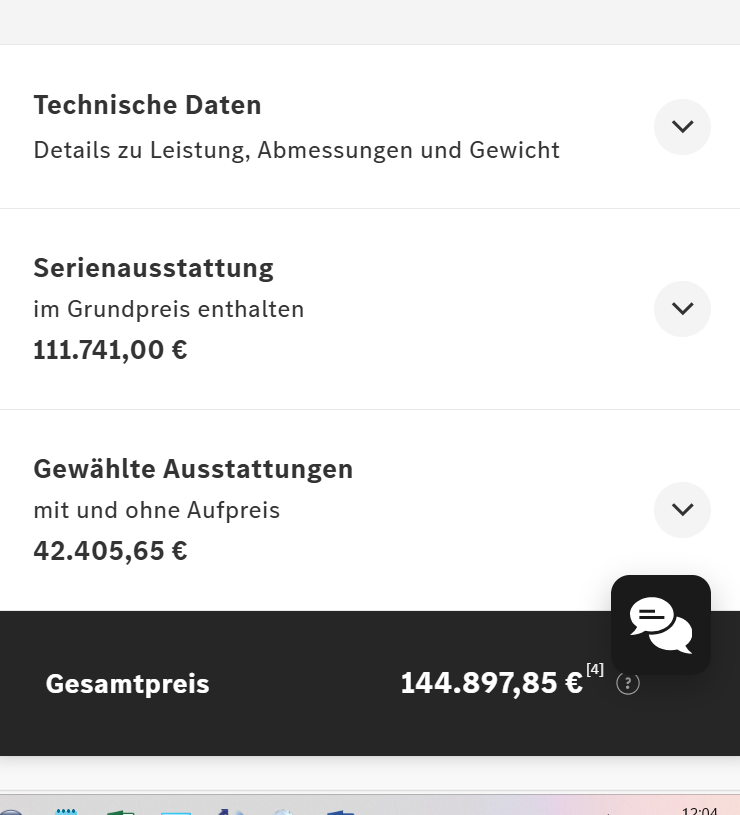740x815 pixels.
Task: Open the Windows Start orb
Action: pos(10,811)
